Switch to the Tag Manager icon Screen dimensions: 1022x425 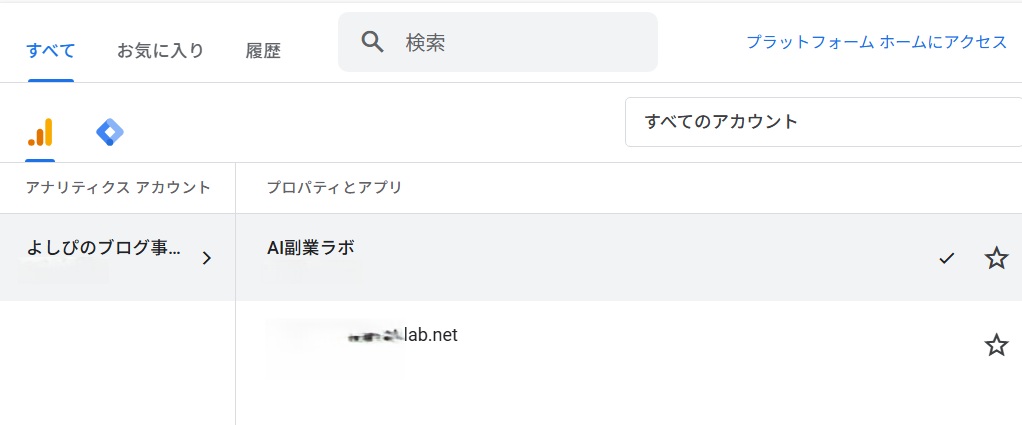(110, 132)
